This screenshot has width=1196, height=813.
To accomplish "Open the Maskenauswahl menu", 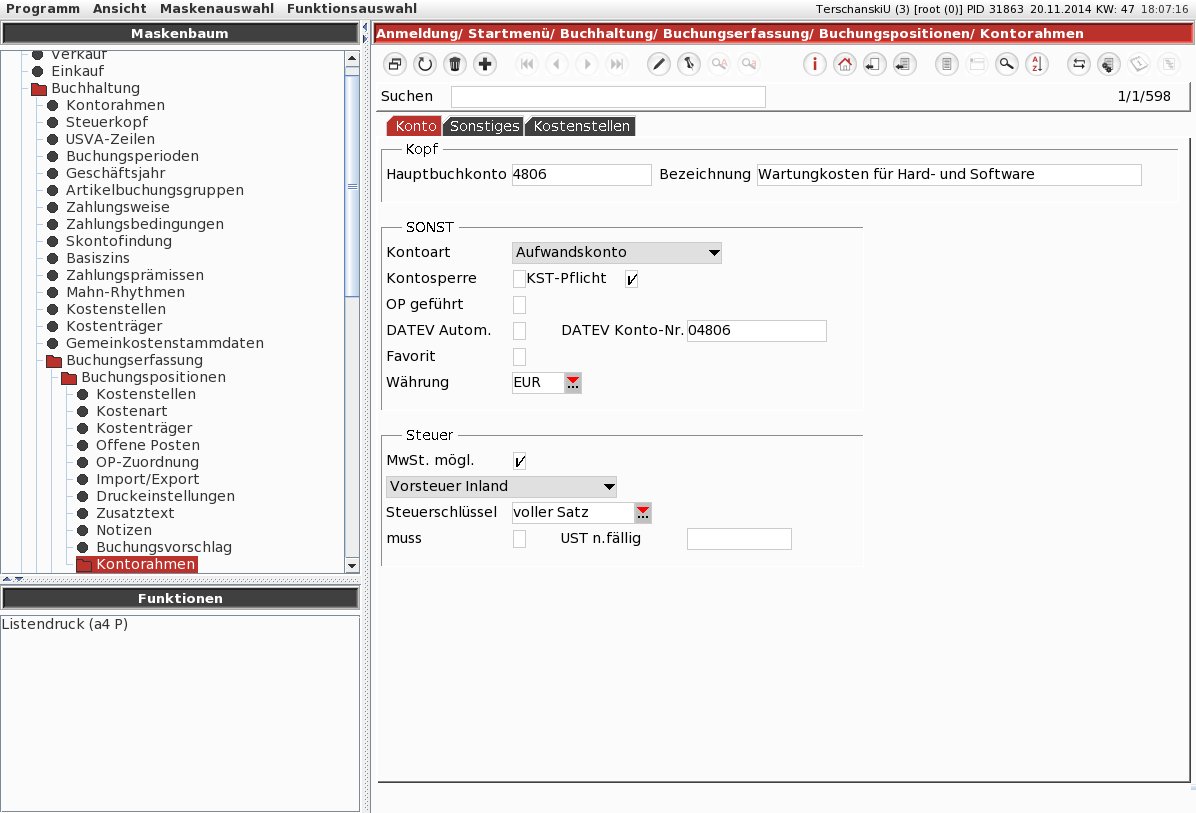I will (x=217, y=8).
